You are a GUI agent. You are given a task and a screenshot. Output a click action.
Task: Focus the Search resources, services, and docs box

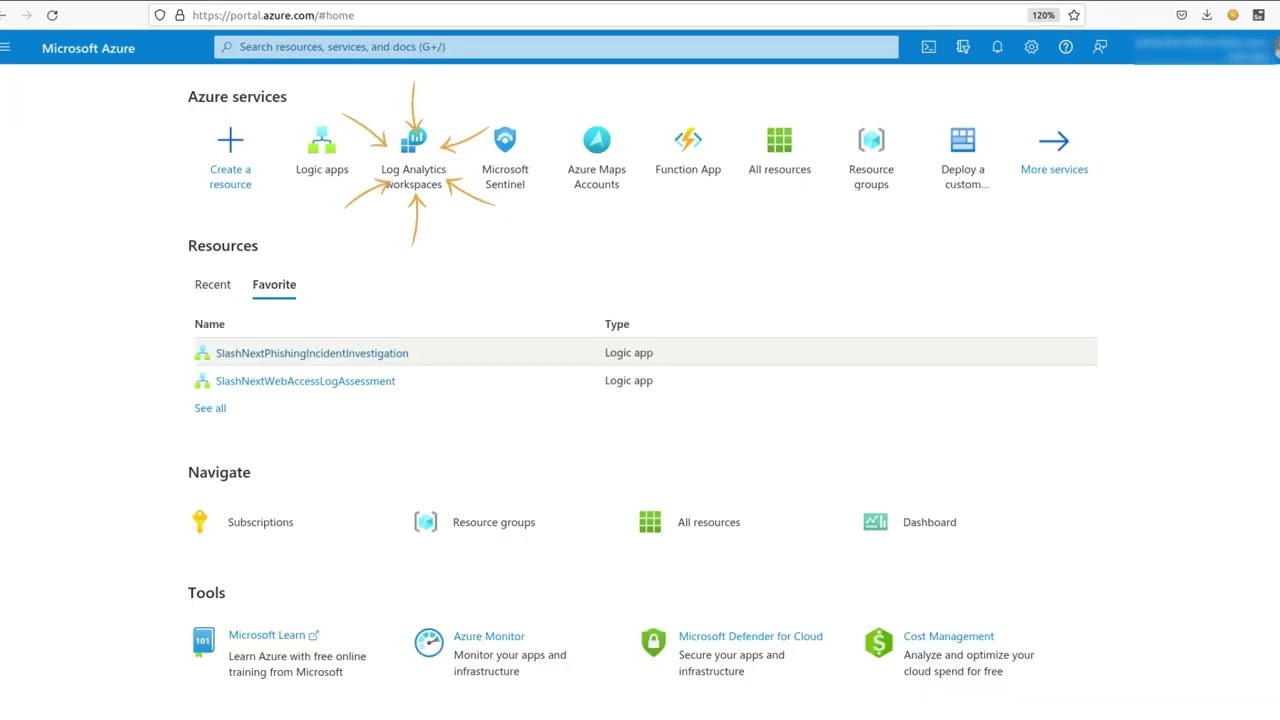pos(556,47)
